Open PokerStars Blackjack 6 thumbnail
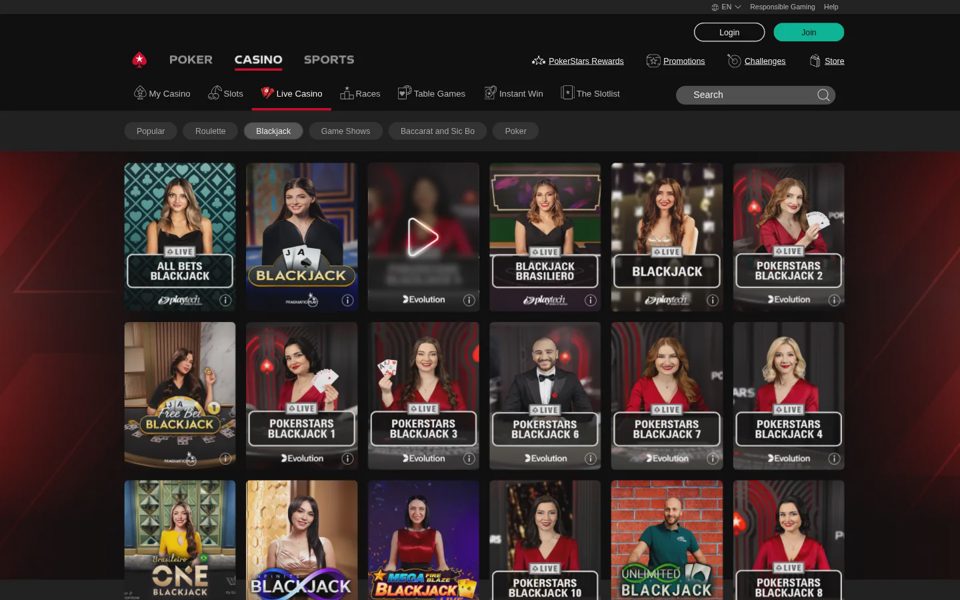The image size is (960, 600). tap(545, 396)
